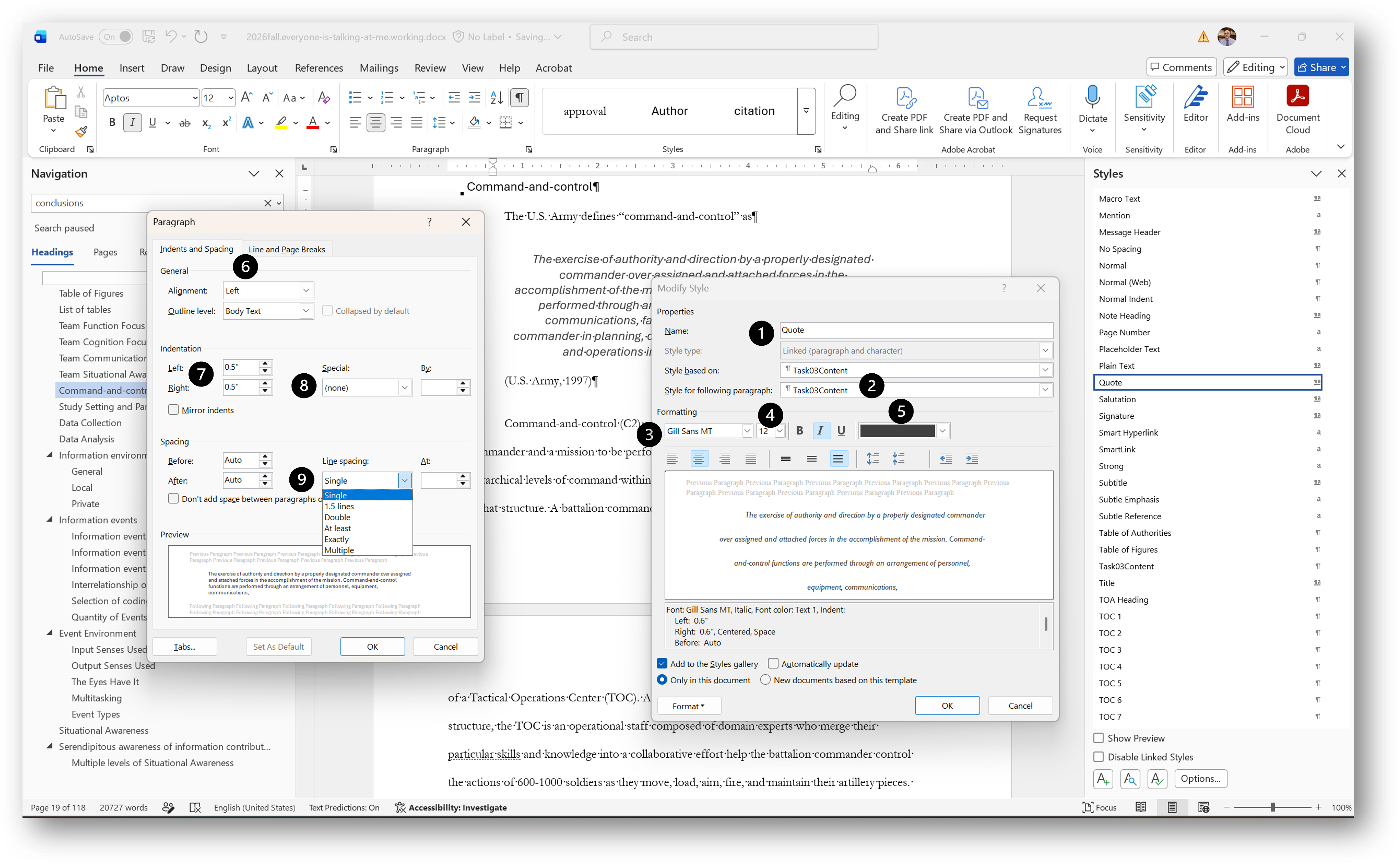Image resolution: width=1400 pixels, height=864 pixels.
Task: Click the Text Highlight Color icon
Action: tap(281, 123)
